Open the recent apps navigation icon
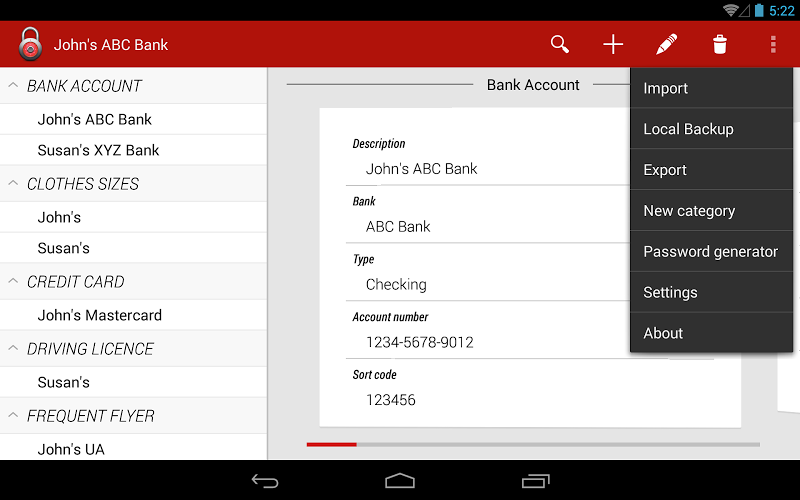 point(535,481)
